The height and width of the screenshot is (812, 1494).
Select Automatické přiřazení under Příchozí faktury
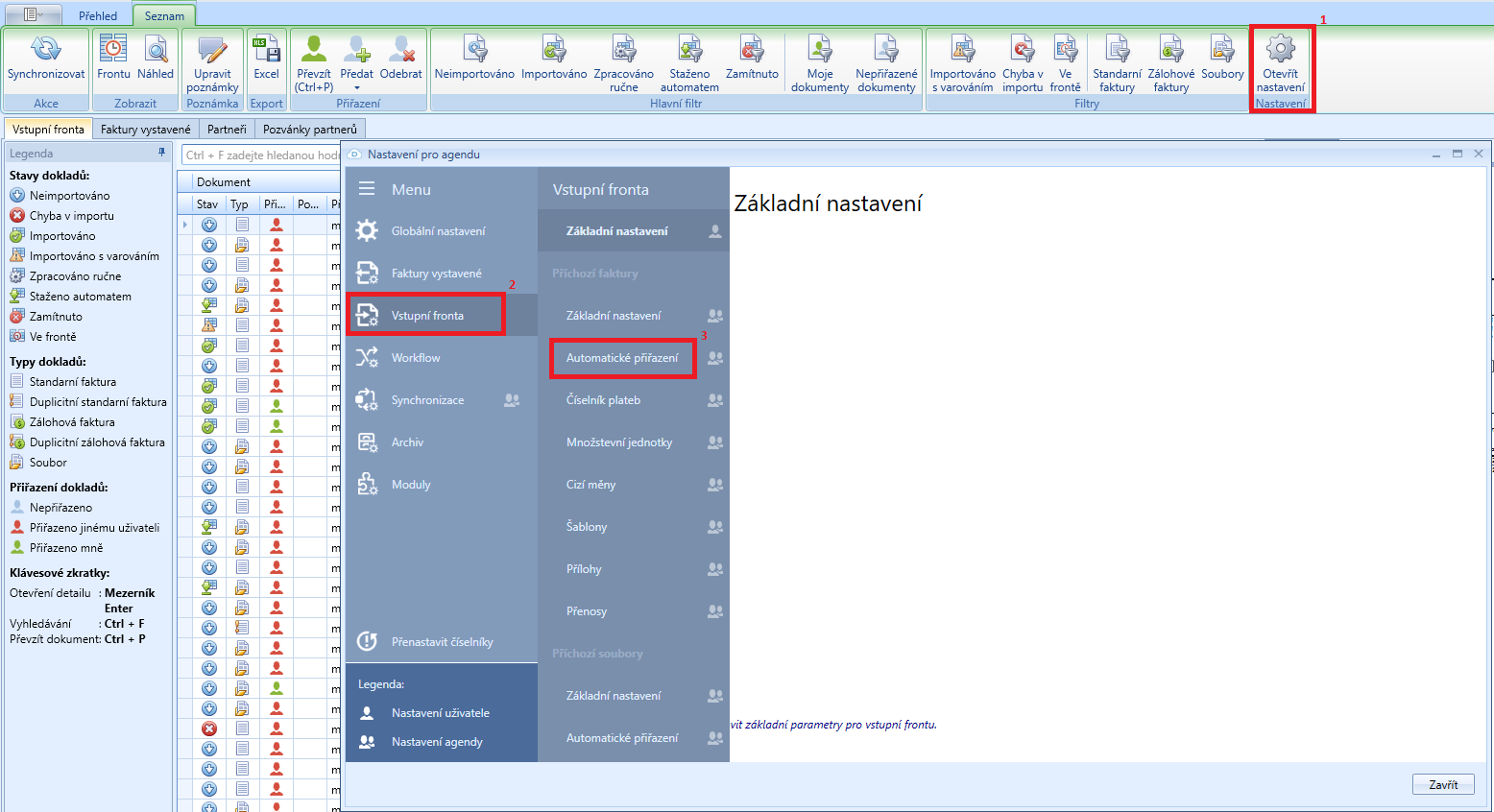622,358
